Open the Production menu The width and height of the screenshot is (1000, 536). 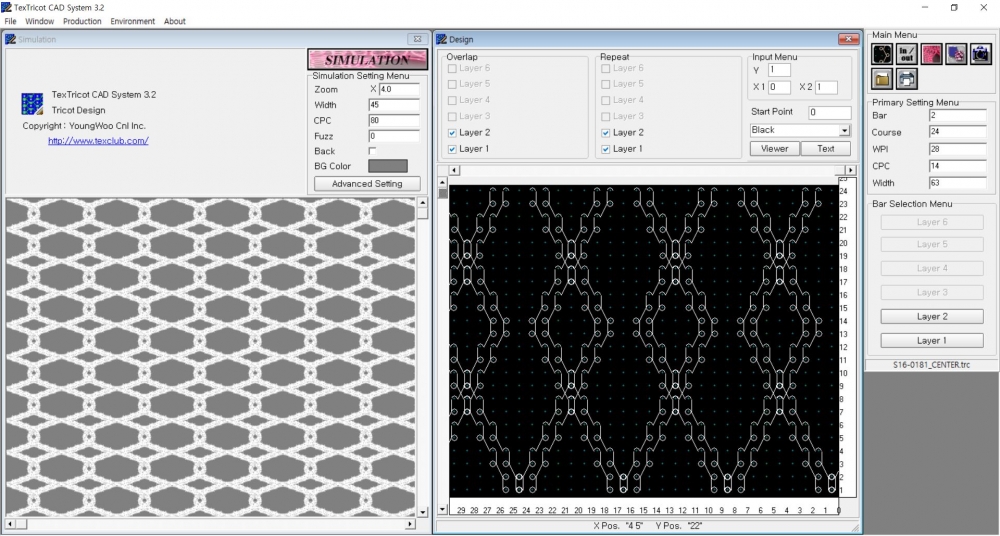coord(82,21)
